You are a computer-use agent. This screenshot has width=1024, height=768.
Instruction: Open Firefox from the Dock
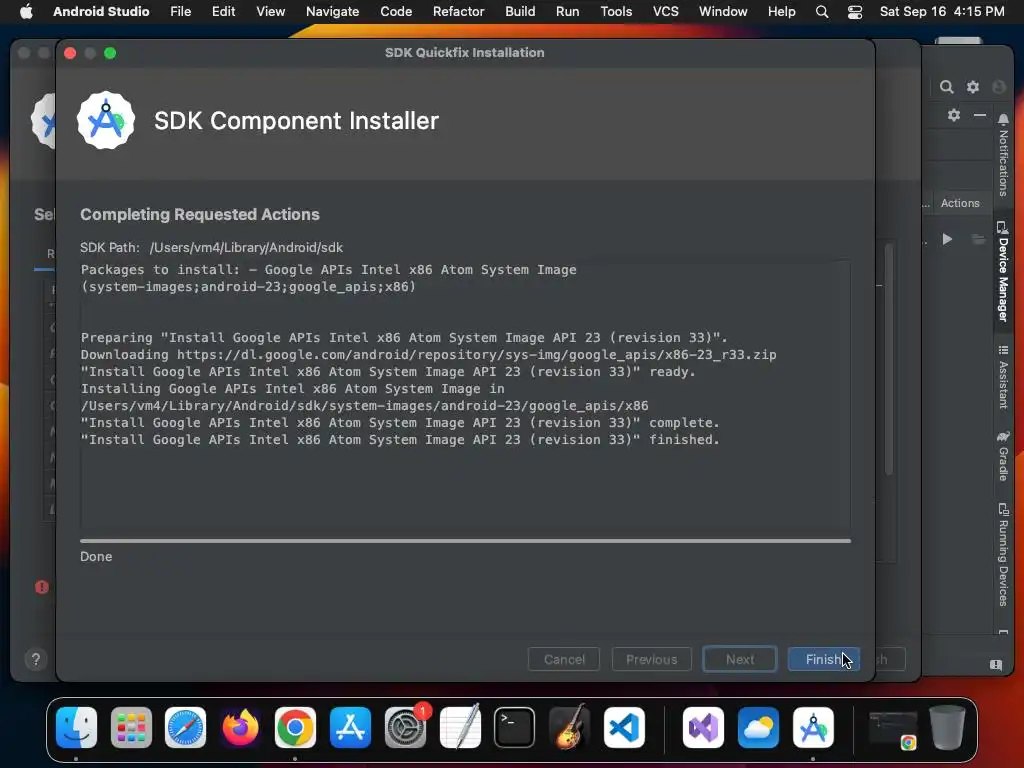point(240,728)
